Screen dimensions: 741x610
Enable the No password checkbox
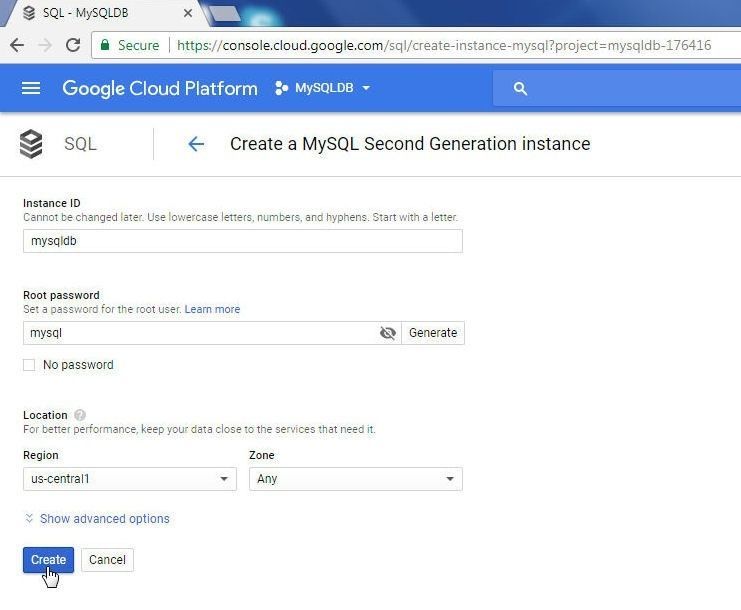(29, 365)
